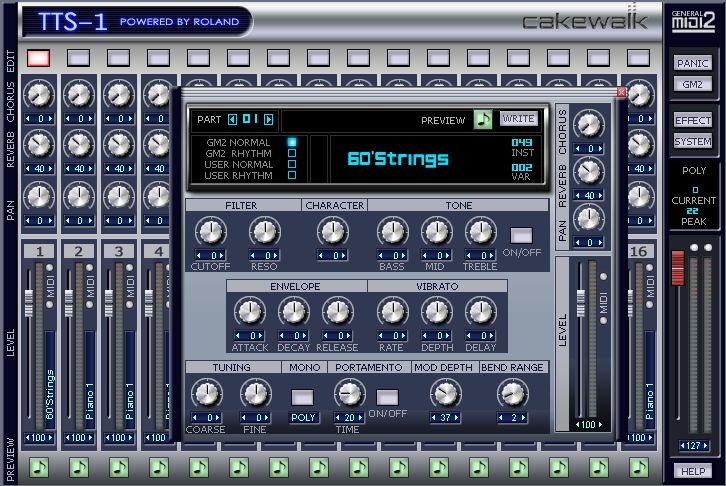Select the GM2 NORMAL checkbox
Viewport: 726px width, 486px height.
coord(292,142)
